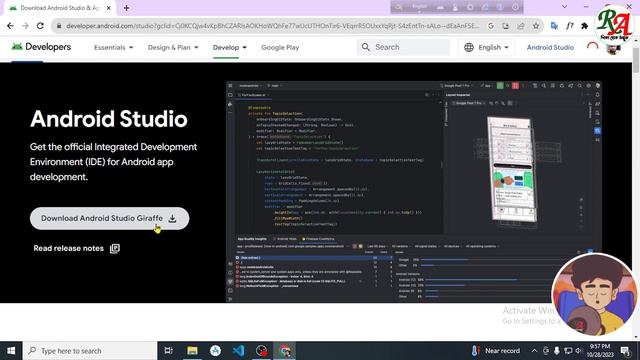Click the volume speaker tray icon
Screen dimensions: 640x360
(578, 351)
